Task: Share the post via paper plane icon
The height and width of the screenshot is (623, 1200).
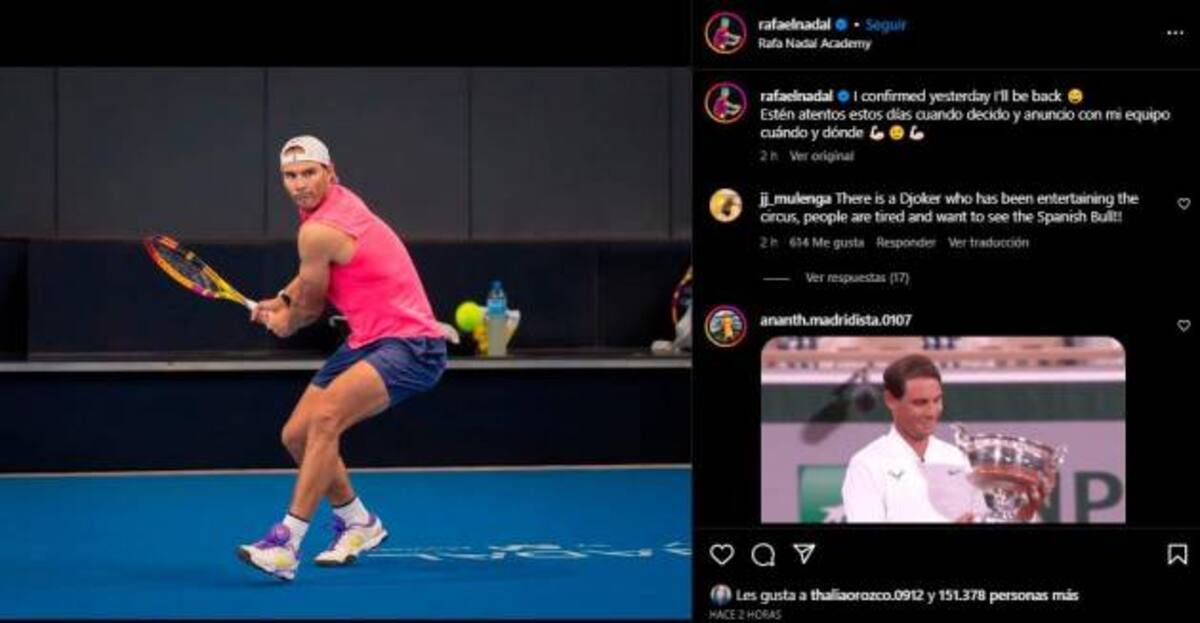Action: tap(804, 554)
